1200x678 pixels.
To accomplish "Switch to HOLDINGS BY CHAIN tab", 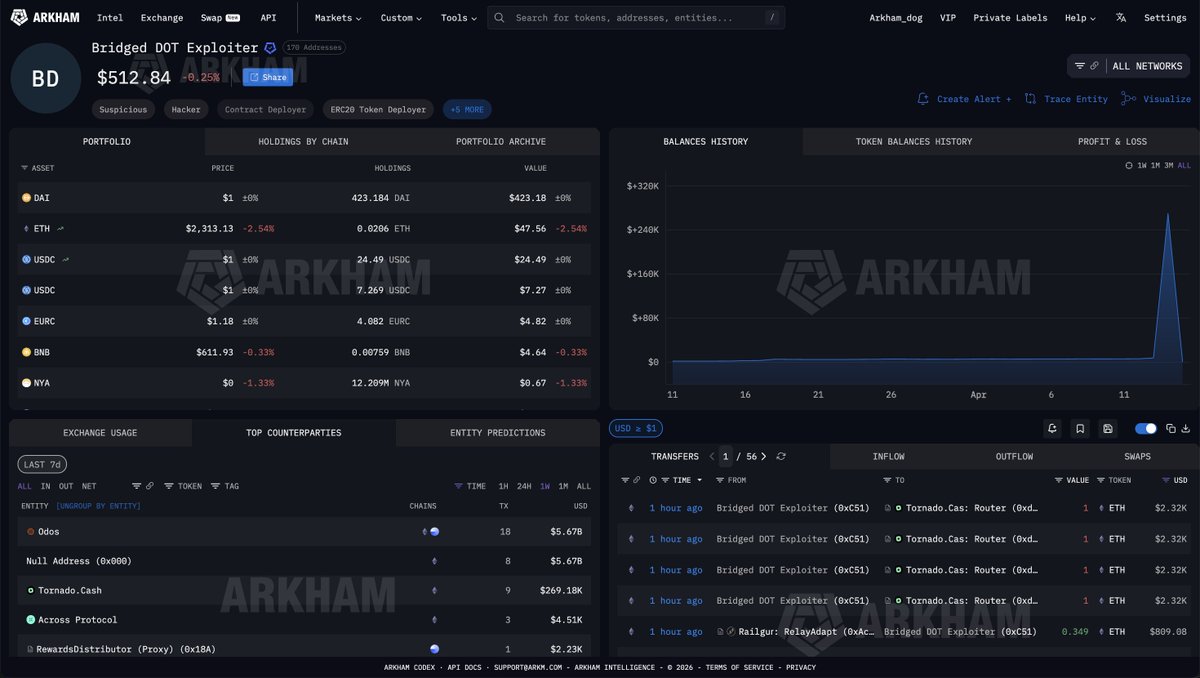I will (303, 141).
